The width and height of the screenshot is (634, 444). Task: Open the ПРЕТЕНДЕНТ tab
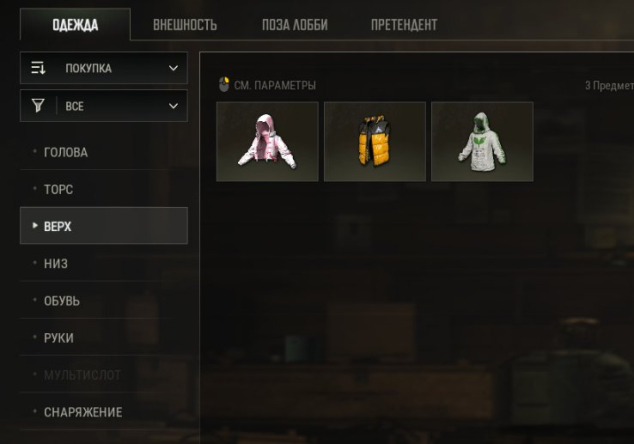click(x=404, y=25)
